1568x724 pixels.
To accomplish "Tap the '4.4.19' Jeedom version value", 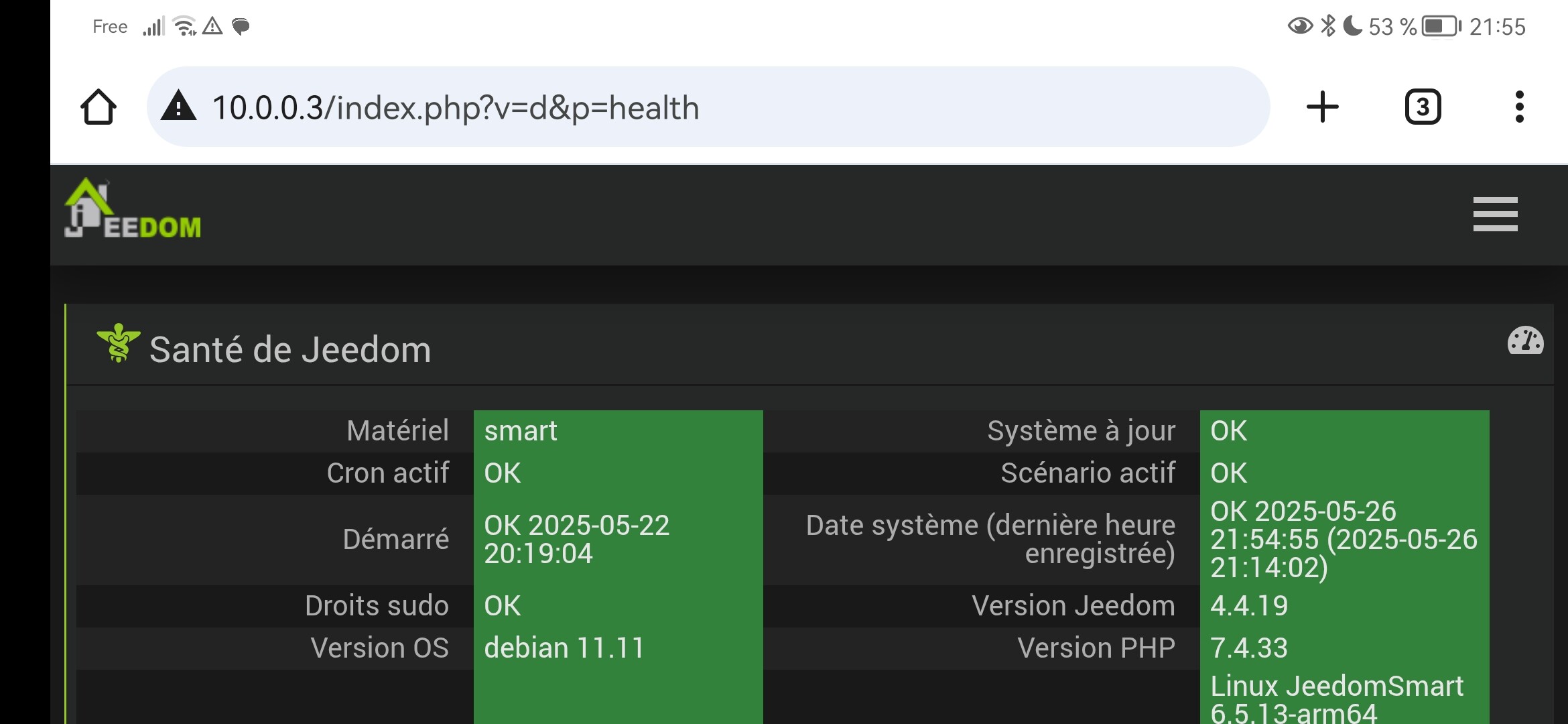I will [x=1249, y=606].
